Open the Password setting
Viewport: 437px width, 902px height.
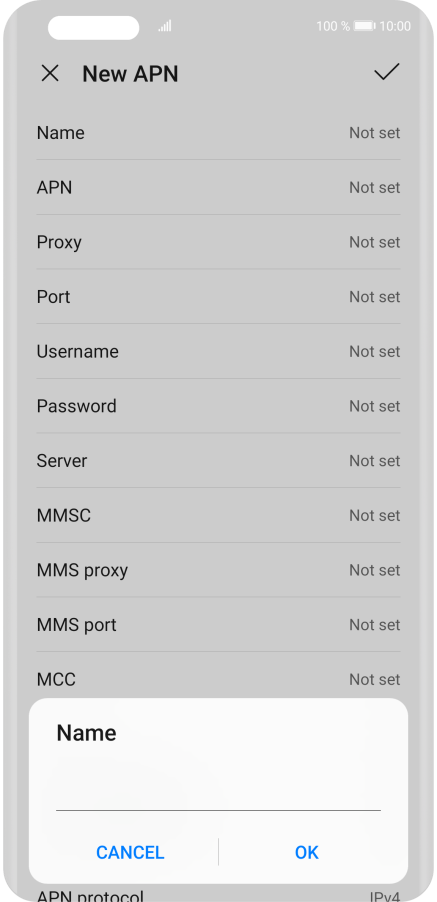tap(218, 406)
